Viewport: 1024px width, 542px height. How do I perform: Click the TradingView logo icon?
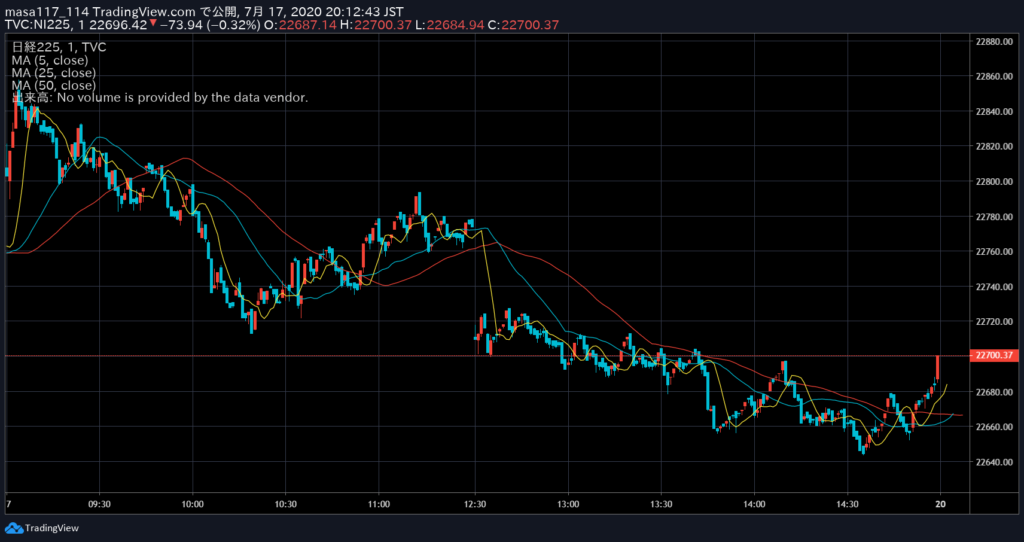tap(14, 528)
